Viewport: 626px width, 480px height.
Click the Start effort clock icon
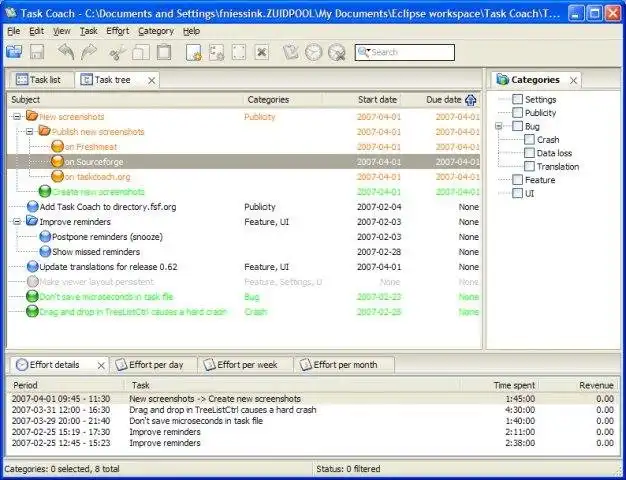tap(313, 52)
